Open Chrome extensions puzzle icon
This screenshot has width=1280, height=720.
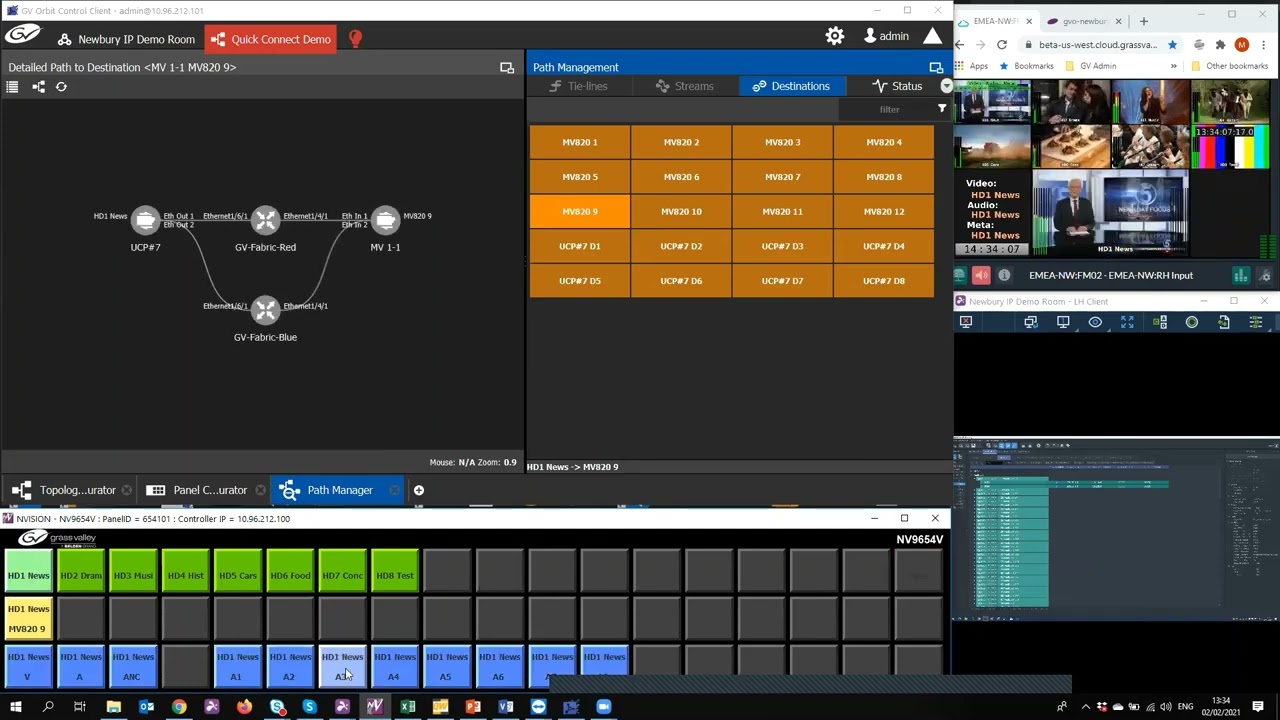[x=1220, y=45]
